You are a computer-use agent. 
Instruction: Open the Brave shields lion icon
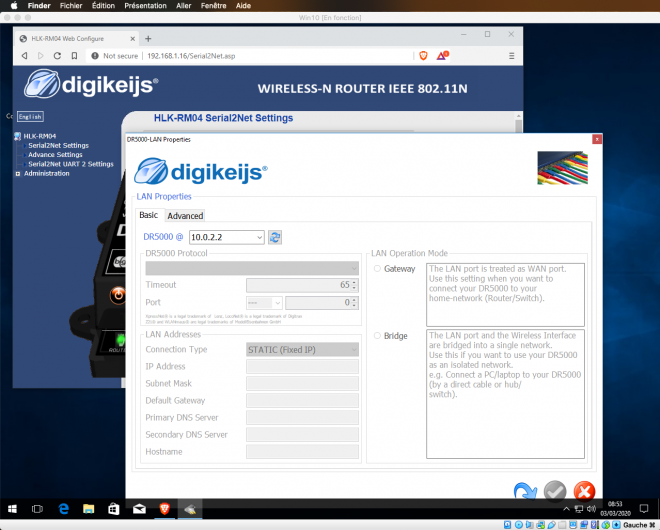click(423, 56)
